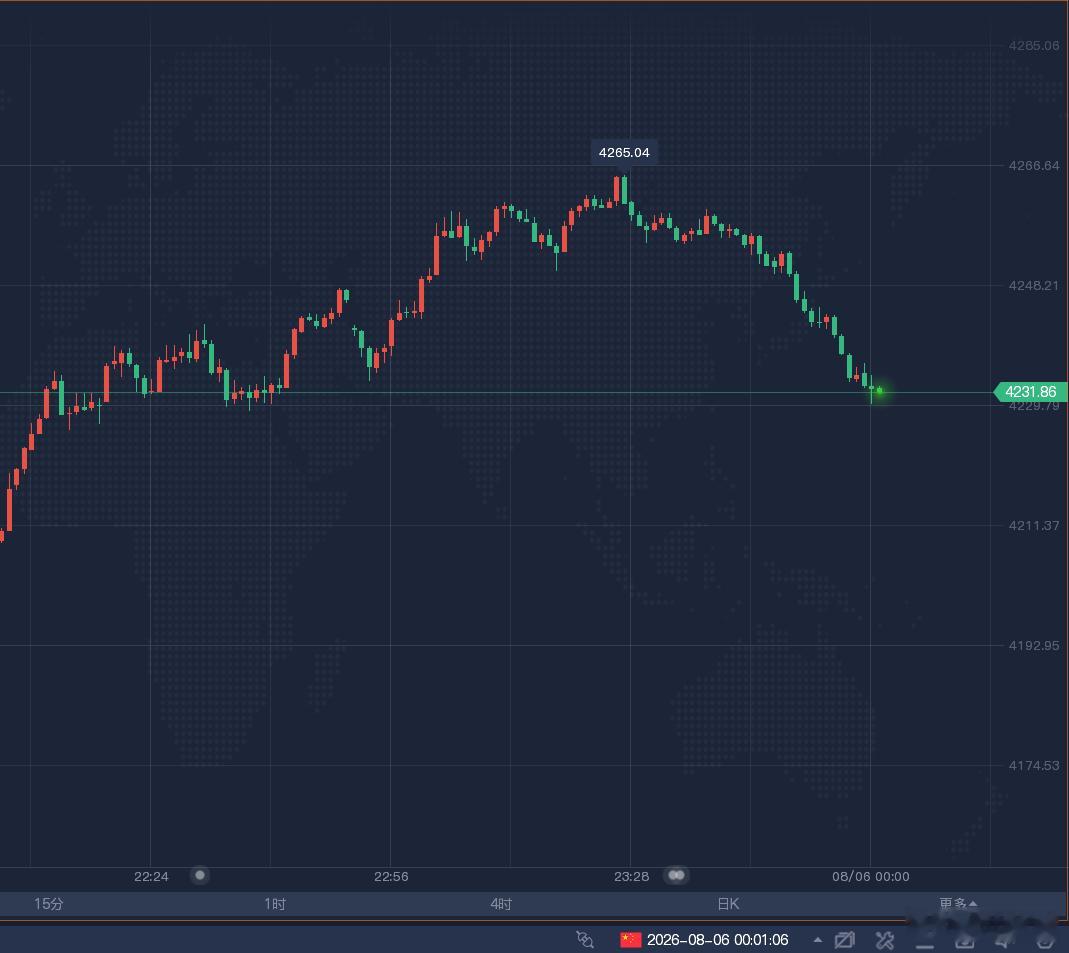Click the single event dot near 22:24
Screen dimensions: 1069x953
200,875
